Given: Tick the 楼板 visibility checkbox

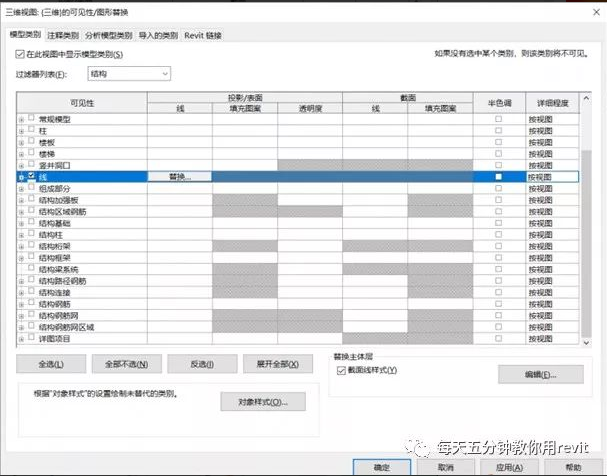Looking at the screenshot, I should [31, 141].
